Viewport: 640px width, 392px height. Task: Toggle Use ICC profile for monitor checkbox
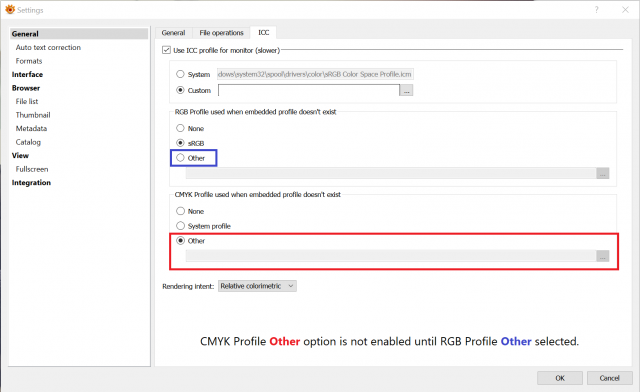[166, 50]
